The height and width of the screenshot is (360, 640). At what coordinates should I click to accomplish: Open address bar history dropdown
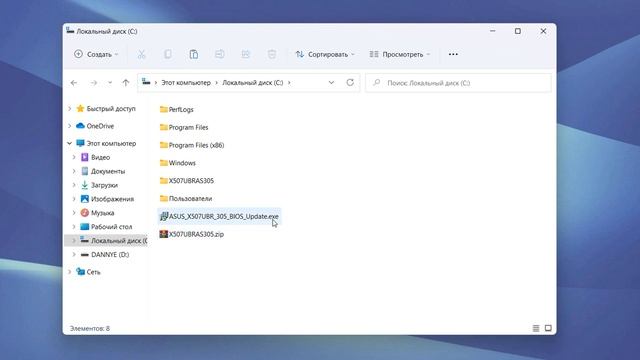[331, 82]
